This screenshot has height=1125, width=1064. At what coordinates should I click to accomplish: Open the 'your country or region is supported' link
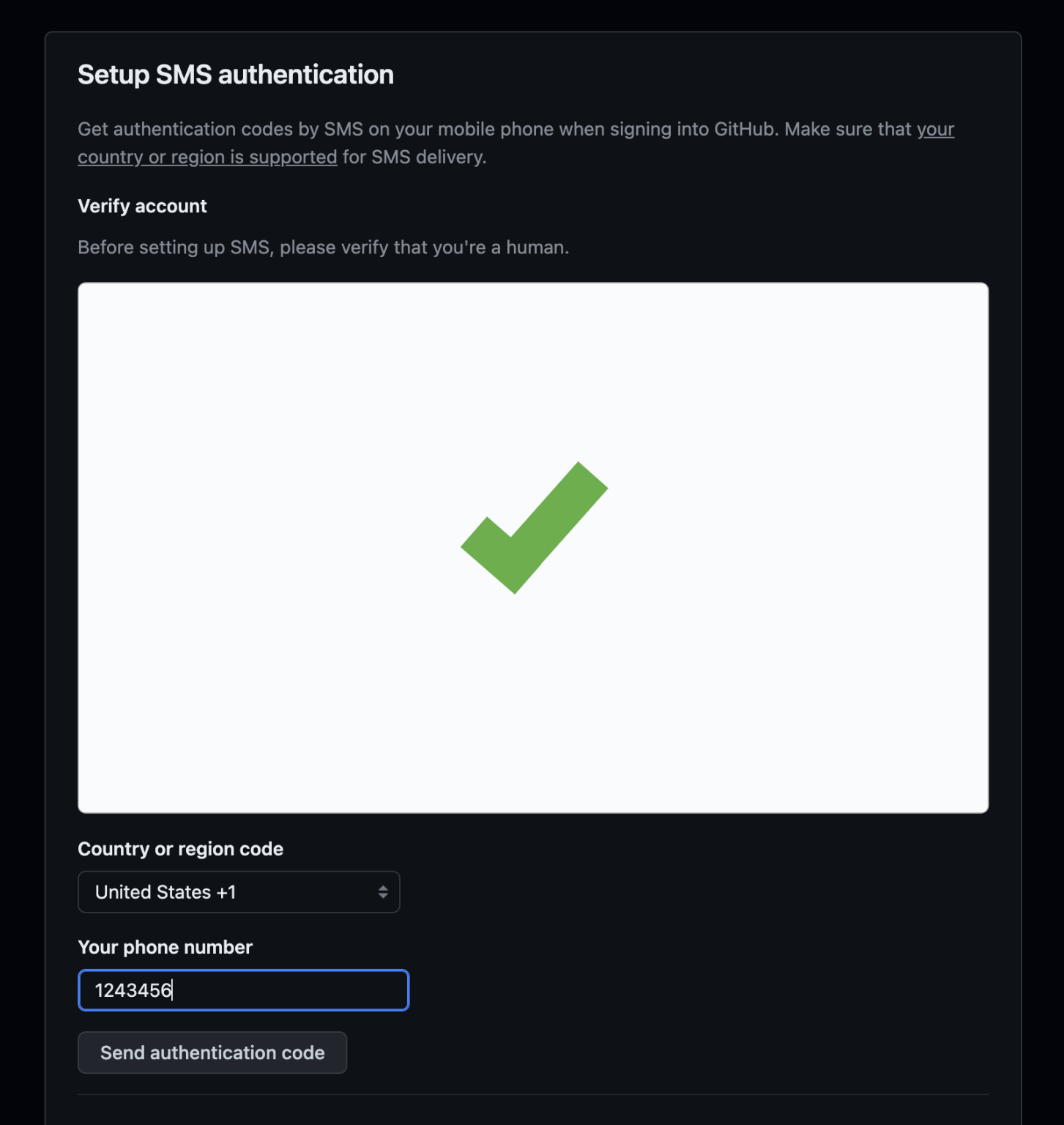[207, 157]
